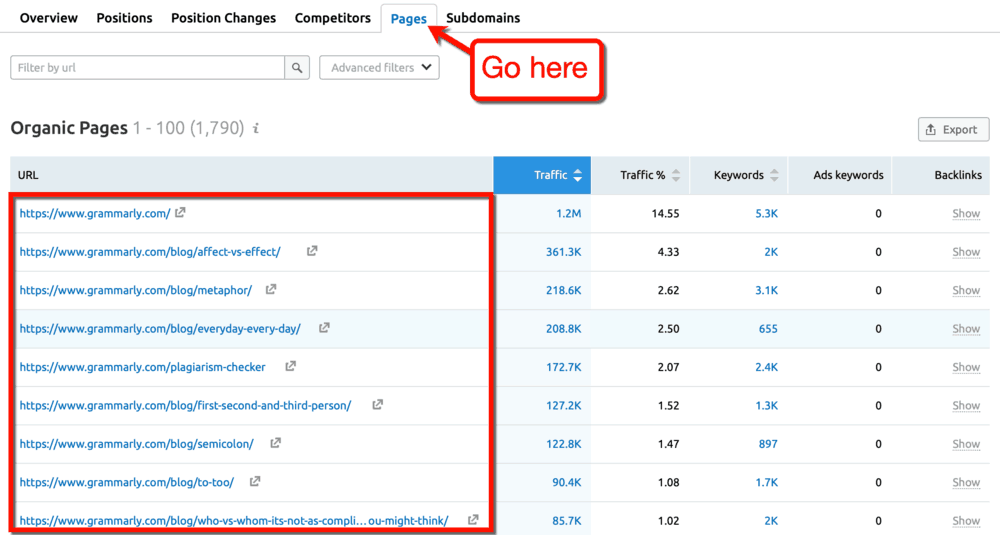Screen dimensions: 1000x535
Task: Click the 208.8K traffic value
Action: pos(563,328)
